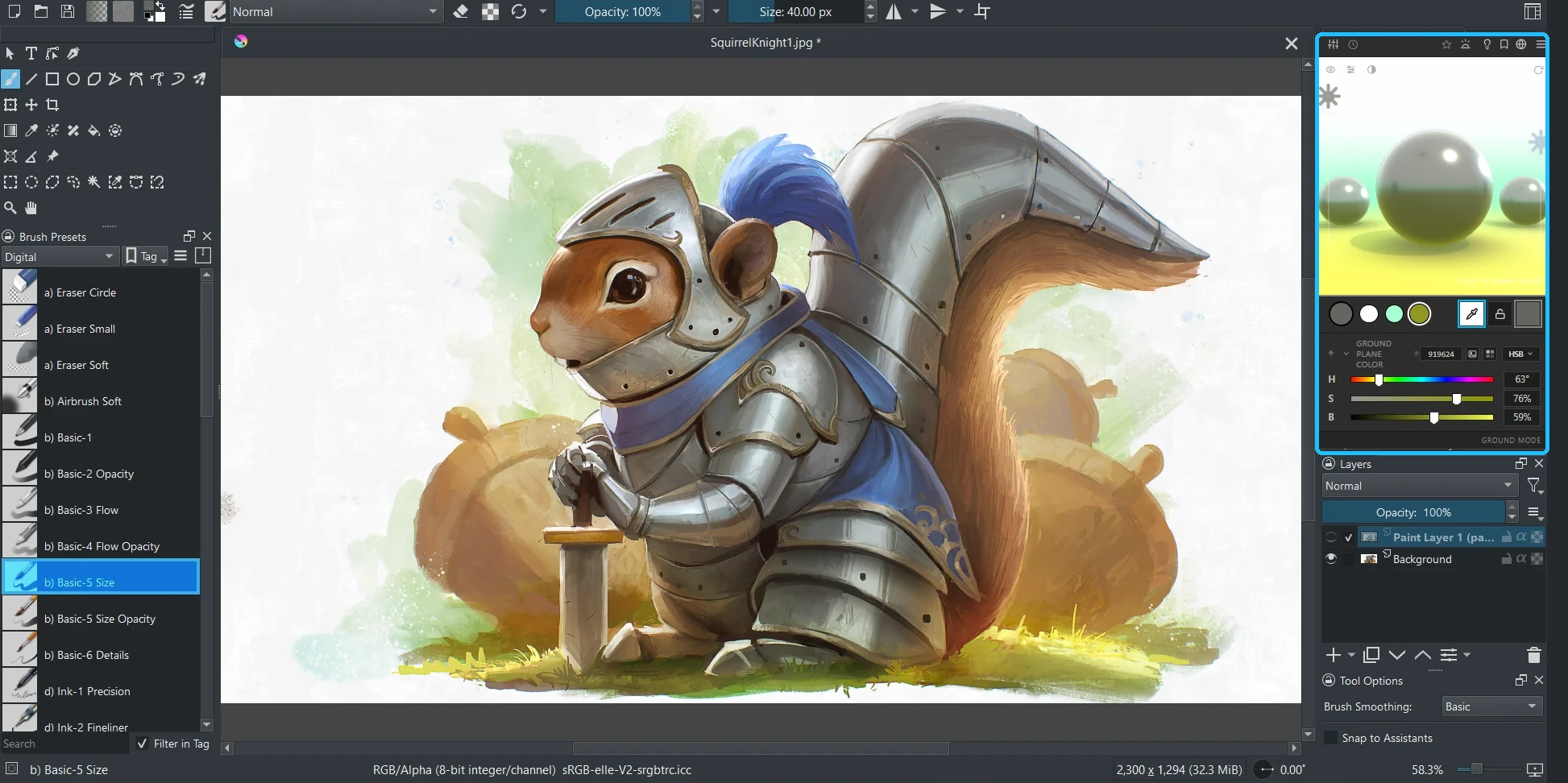Image resolution: width=1568 pixels, height=783 pixels.
Task: Select the Ellipse shape tool
Action: point(73,79)
